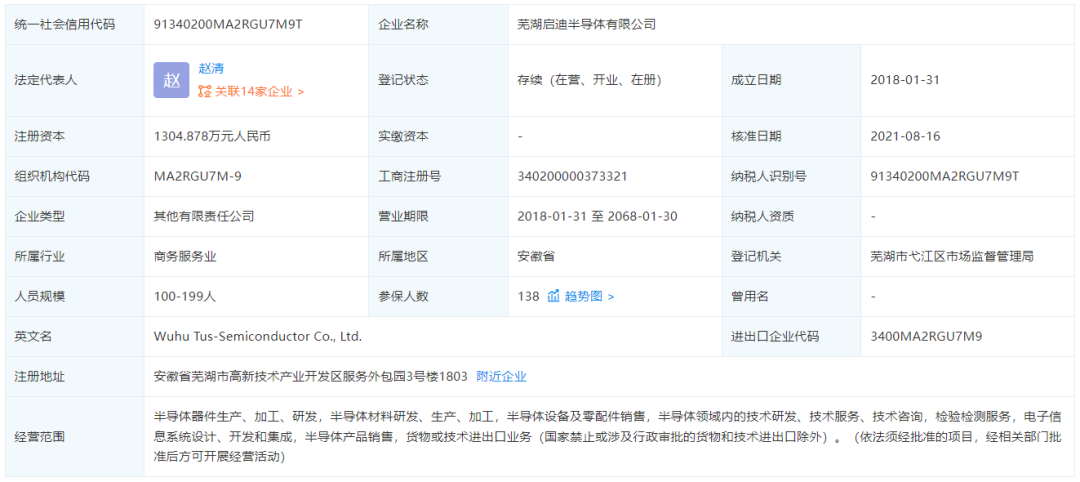The height and width of the screenshot is (482, 1080).
Task: Select credit code 91340200MA2RGU7M9T in first row
Action: click(x=228, y=25)
